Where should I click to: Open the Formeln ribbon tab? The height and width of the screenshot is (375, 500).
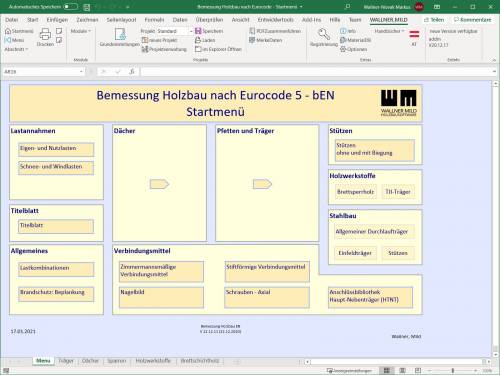pos(154,20)
